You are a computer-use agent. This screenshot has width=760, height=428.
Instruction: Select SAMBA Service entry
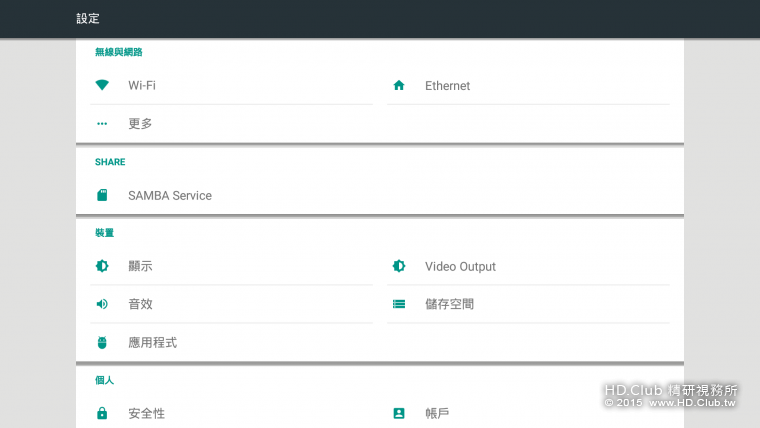[x=170, y=196]
